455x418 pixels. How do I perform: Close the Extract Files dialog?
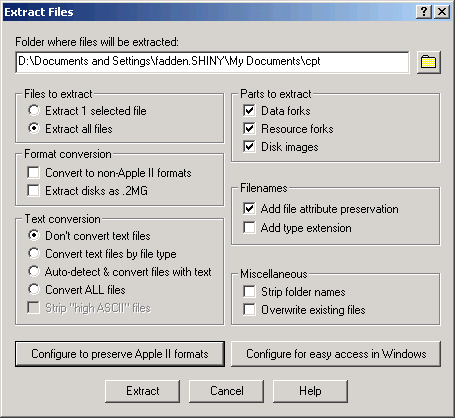click(x=442, y=12)
